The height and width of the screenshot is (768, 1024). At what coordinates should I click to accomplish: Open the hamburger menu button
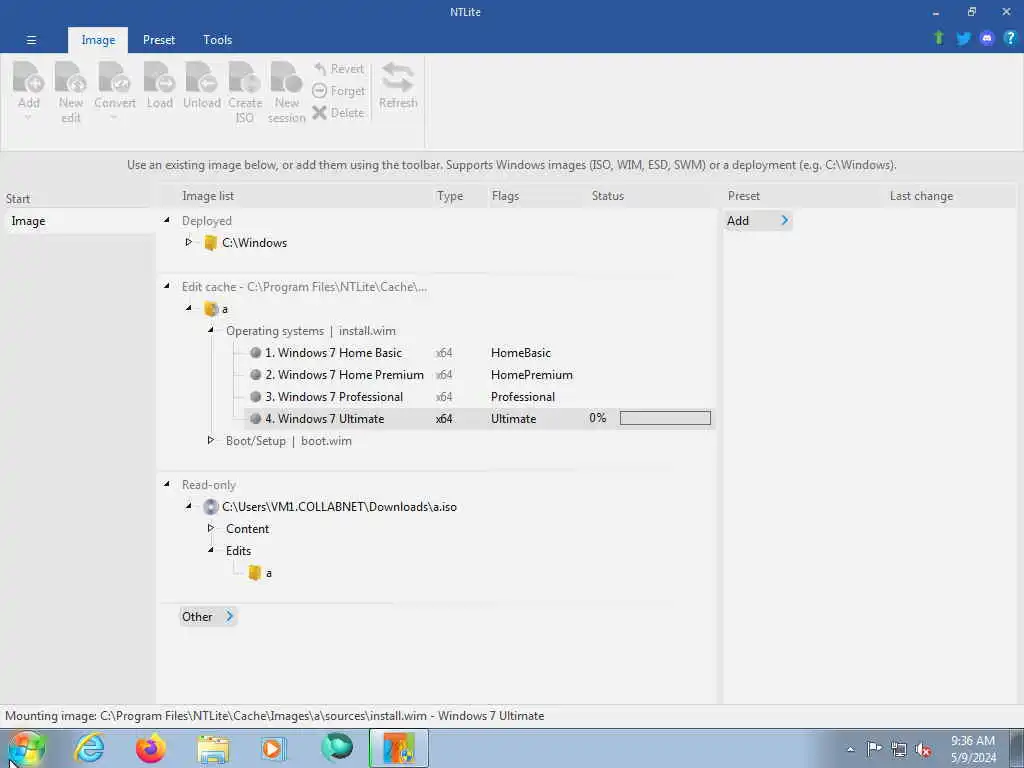(31, 40)
